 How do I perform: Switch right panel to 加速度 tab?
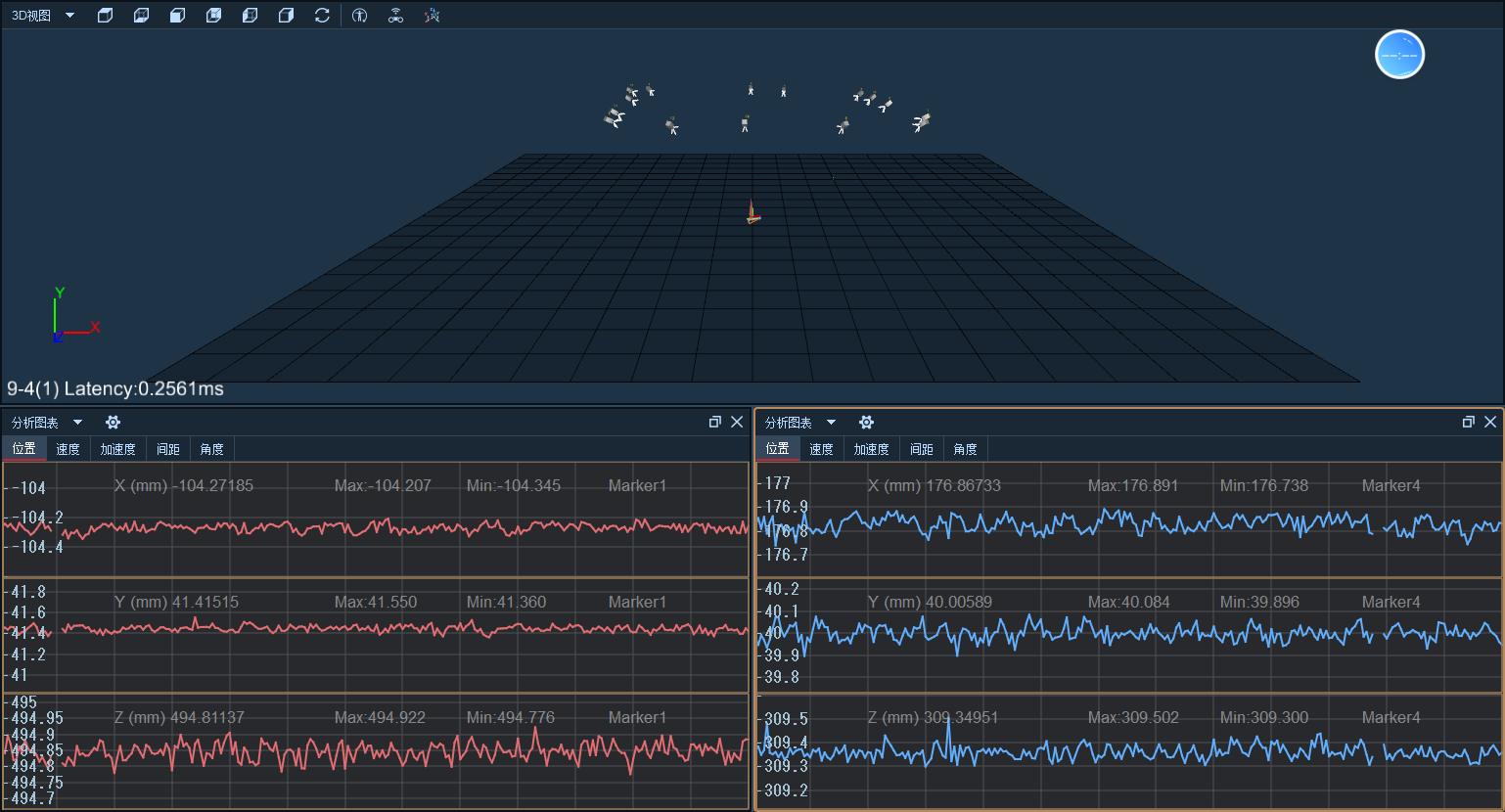pyautogui.click(x=871, y=449)
